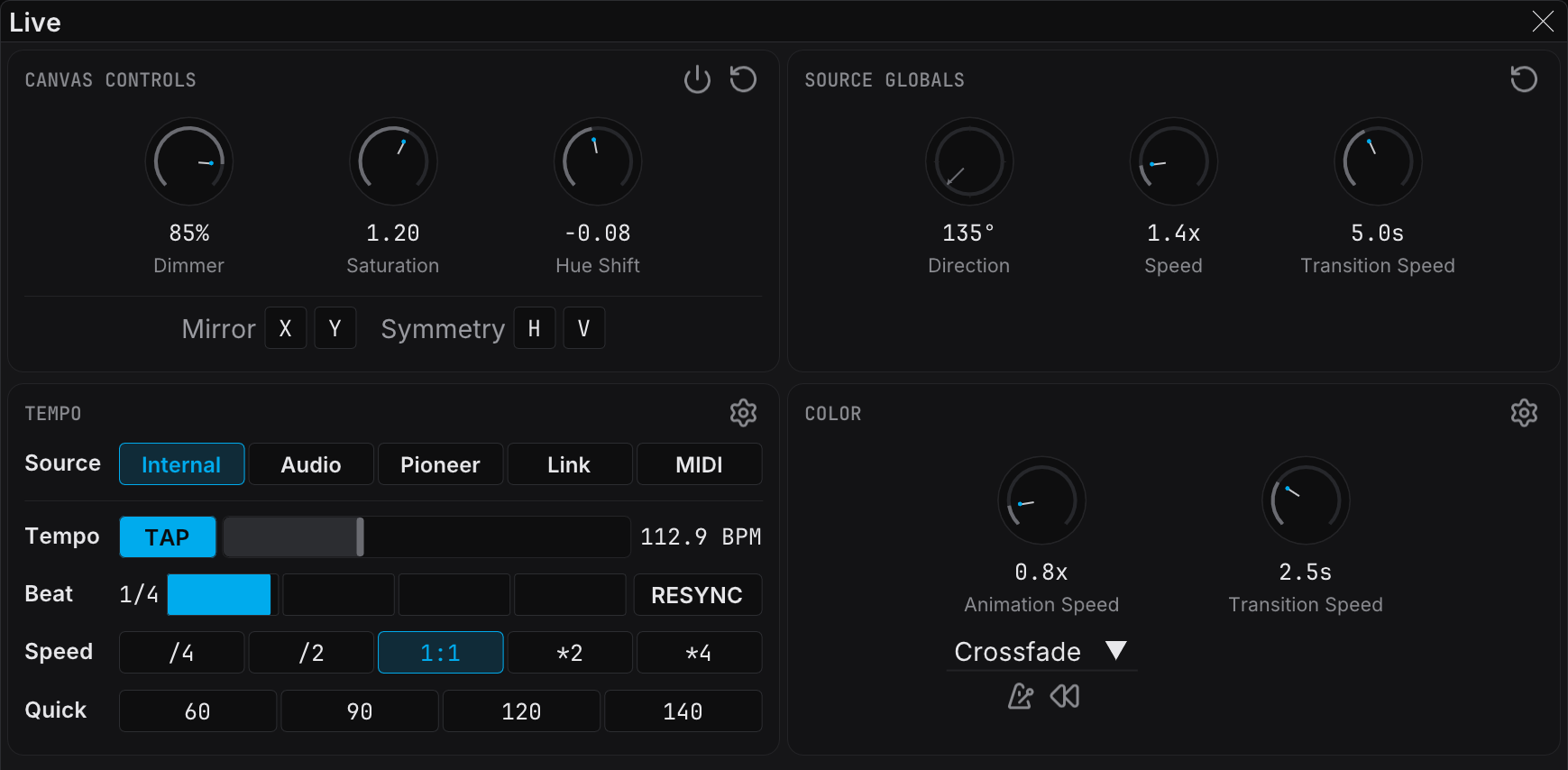Click the -0.08 Hue Shift value
Screen dimensions: 1568x770
pyautogui.click(x=598, y=234)
